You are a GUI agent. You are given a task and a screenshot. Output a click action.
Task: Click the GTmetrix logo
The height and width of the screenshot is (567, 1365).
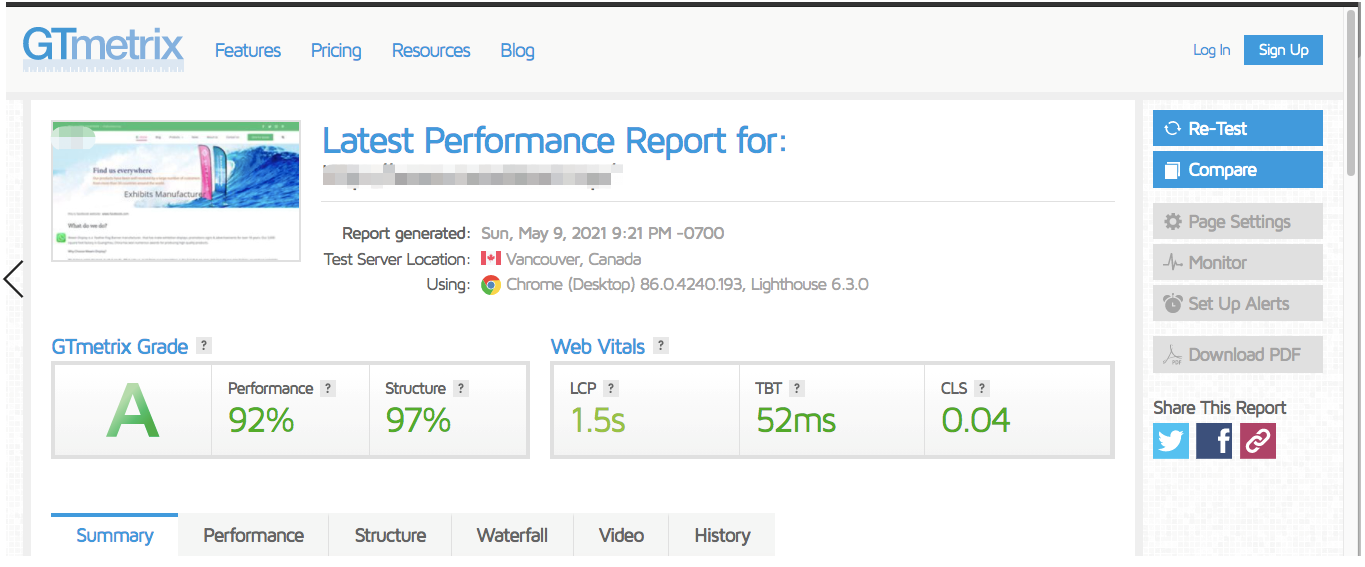click(103, 48)
